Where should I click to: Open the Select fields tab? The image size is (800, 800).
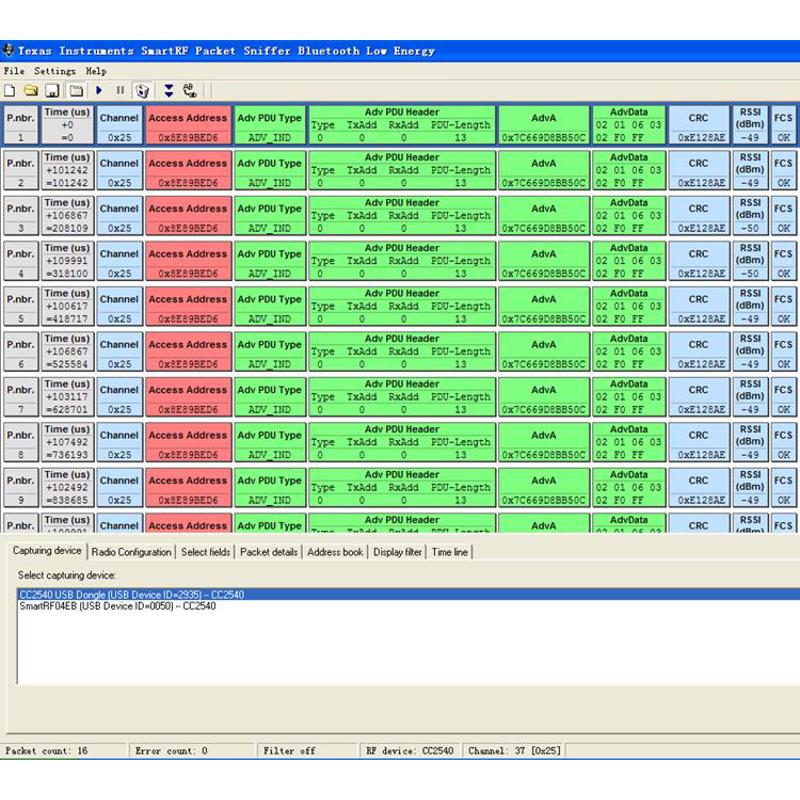coord(205,552)
